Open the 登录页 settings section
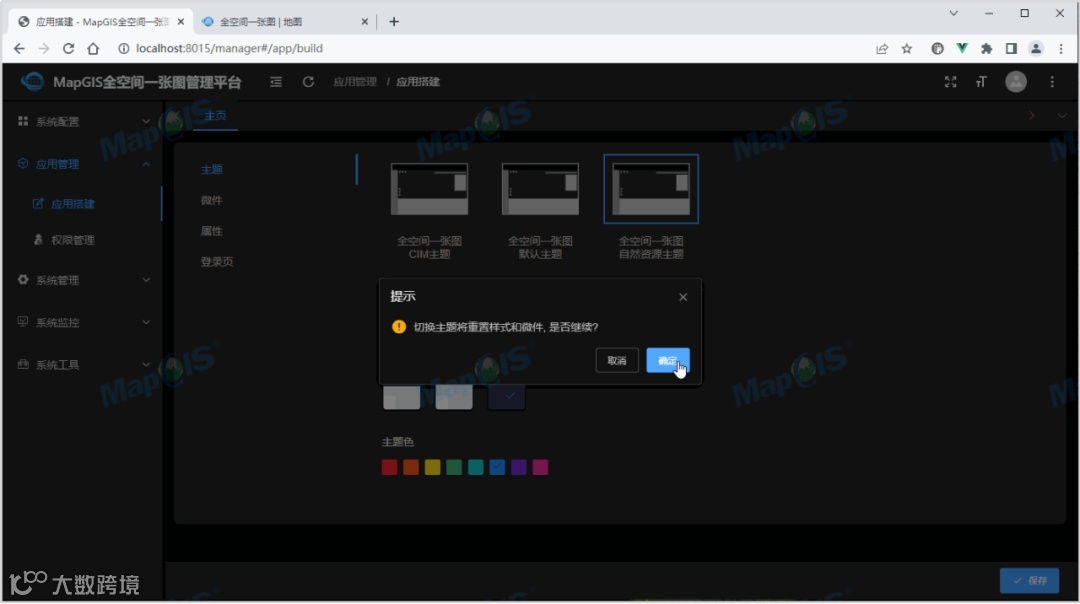Viewport: 1080px width, 604px height. [x=216, y=262]
